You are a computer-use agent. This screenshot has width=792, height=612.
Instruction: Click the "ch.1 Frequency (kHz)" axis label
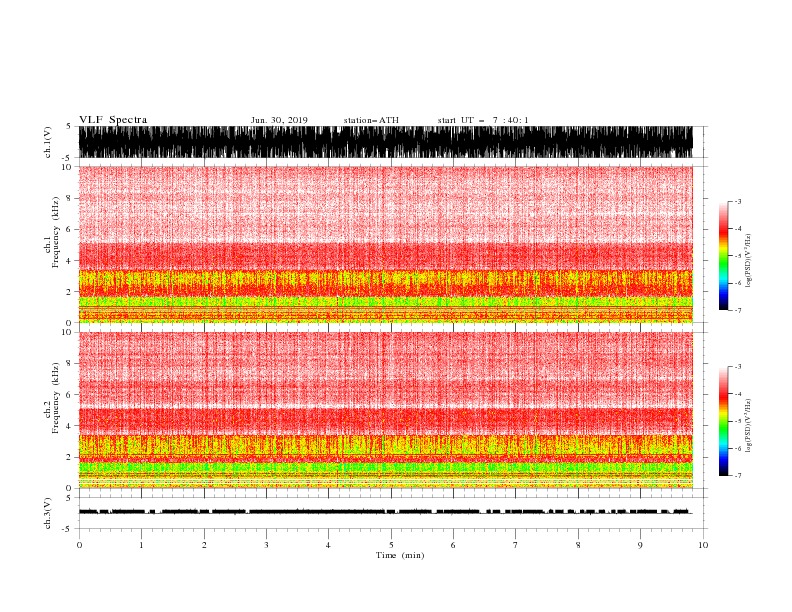[52, 232]
